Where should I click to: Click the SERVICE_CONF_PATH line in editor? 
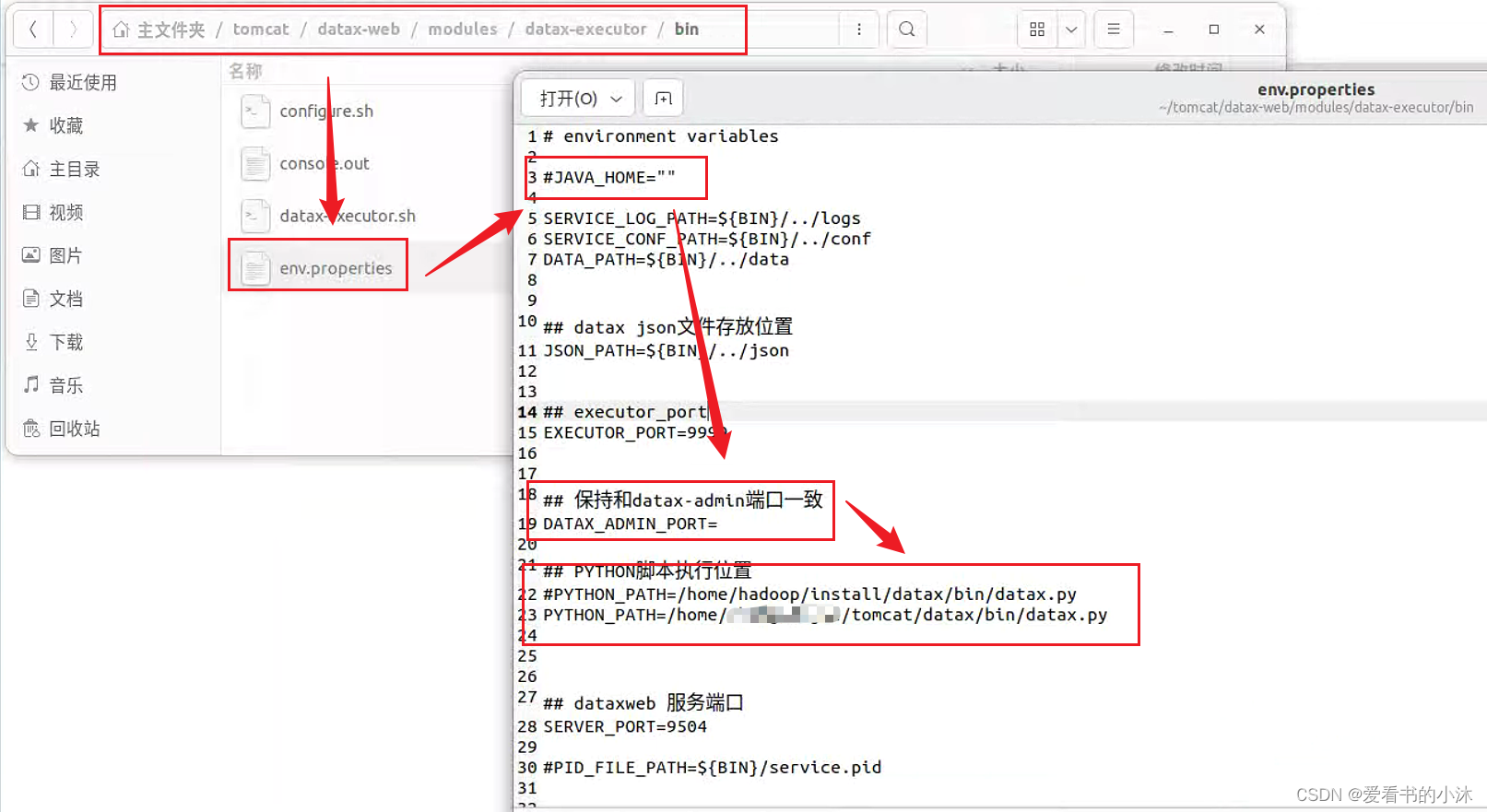[x=707, y=240]
